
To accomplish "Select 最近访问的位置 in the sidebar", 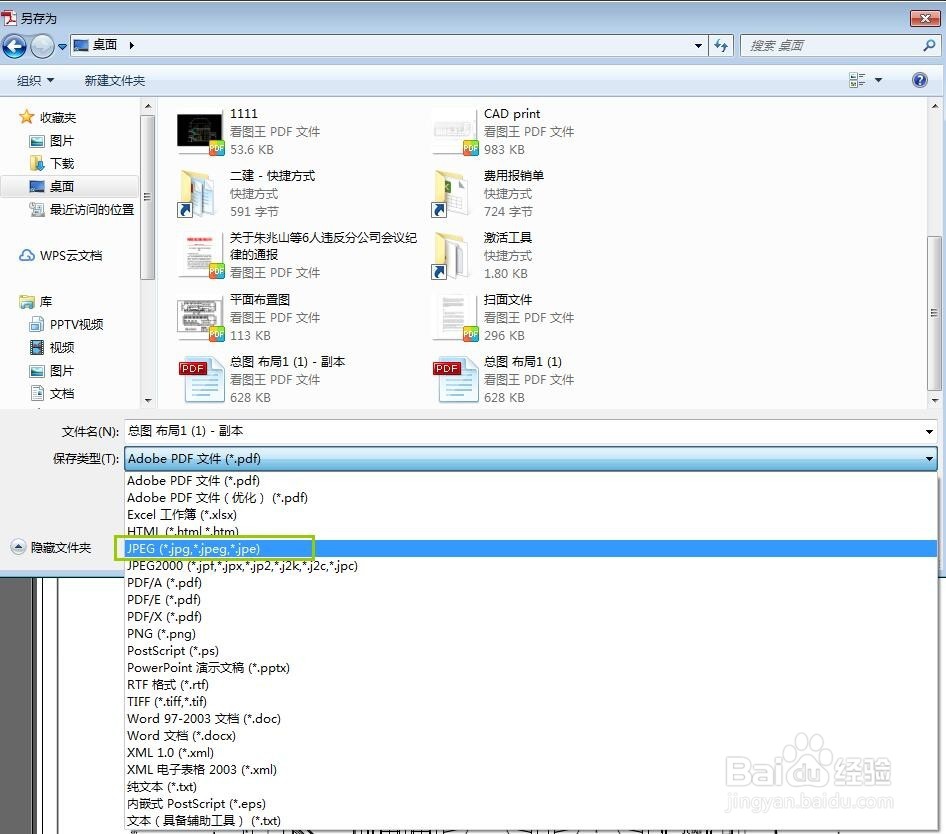I will pyautogui.click(x=83, y=209).
